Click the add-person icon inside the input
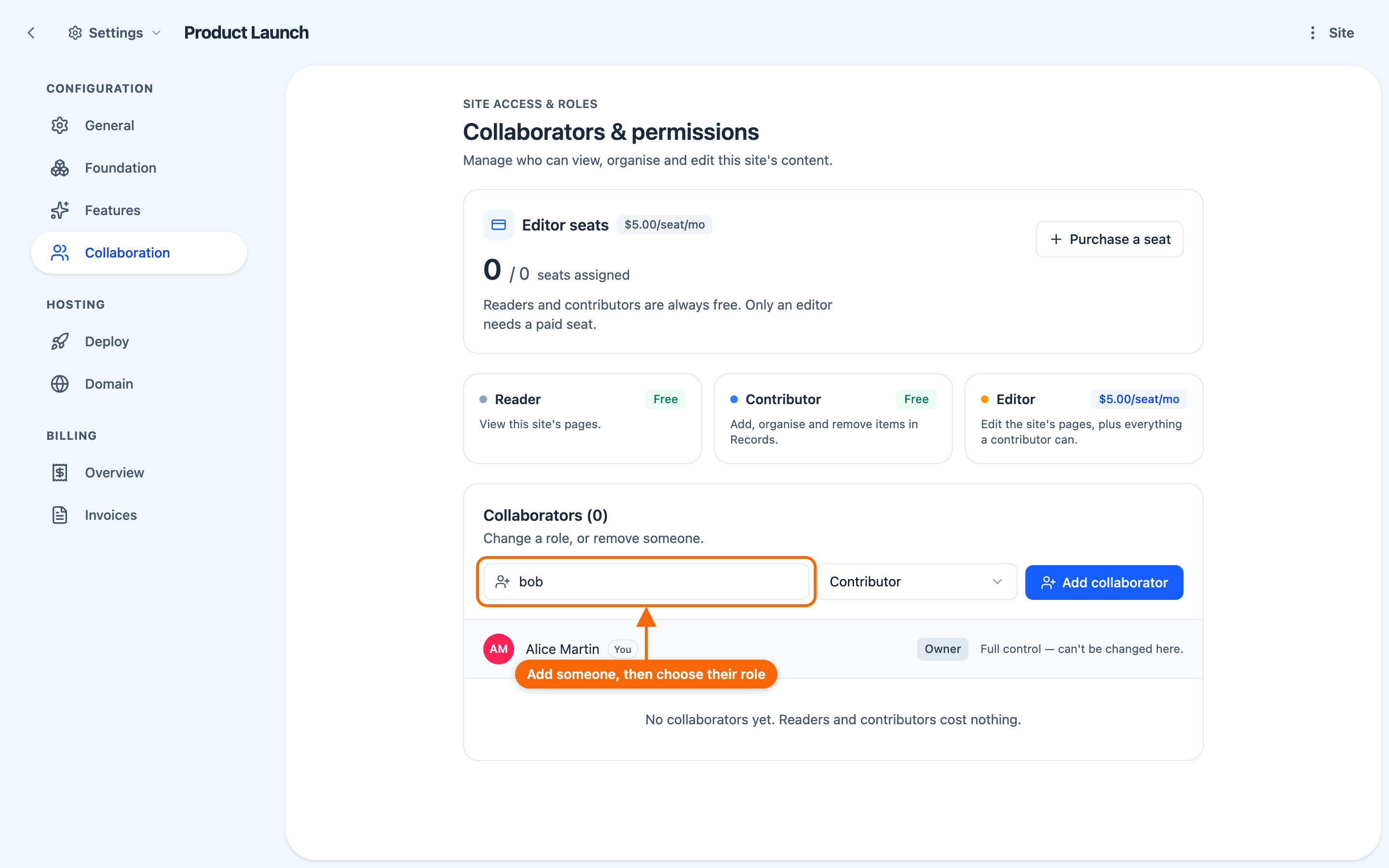The height and width of the screenshot is (868, 1389). [502, 582]
